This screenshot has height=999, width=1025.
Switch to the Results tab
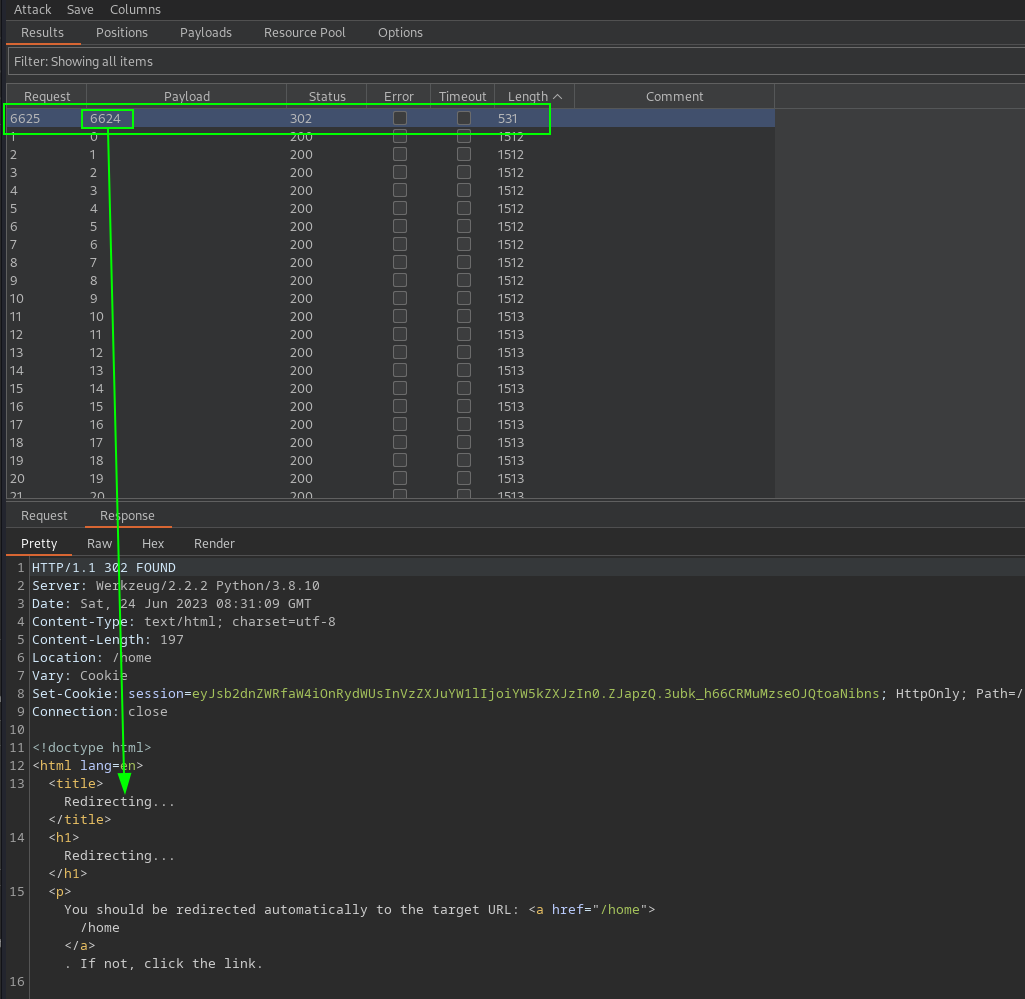coord(42,33)
